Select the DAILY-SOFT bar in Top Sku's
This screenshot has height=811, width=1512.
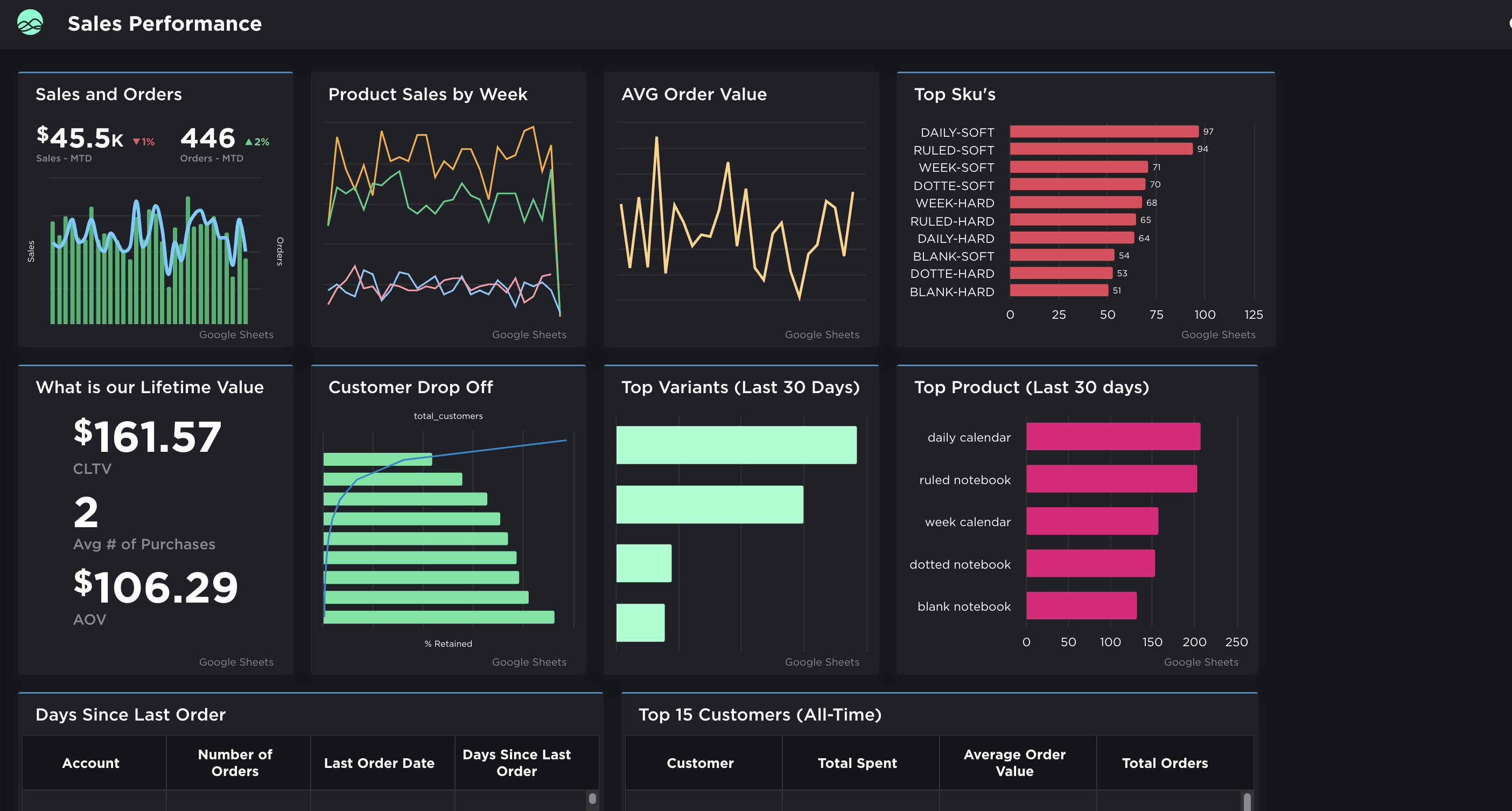click(1103, 131)
